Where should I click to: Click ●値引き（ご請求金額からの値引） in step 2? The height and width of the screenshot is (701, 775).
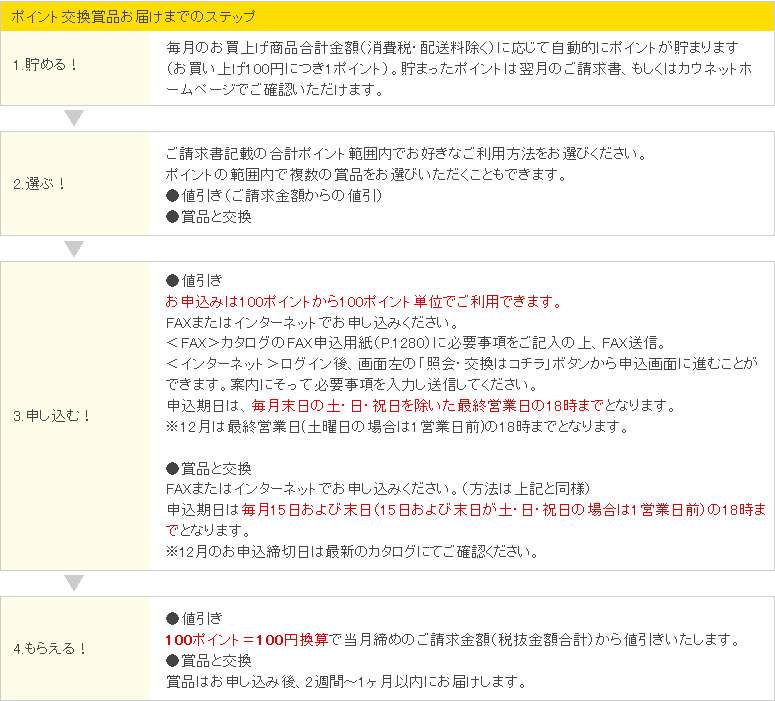273,195
